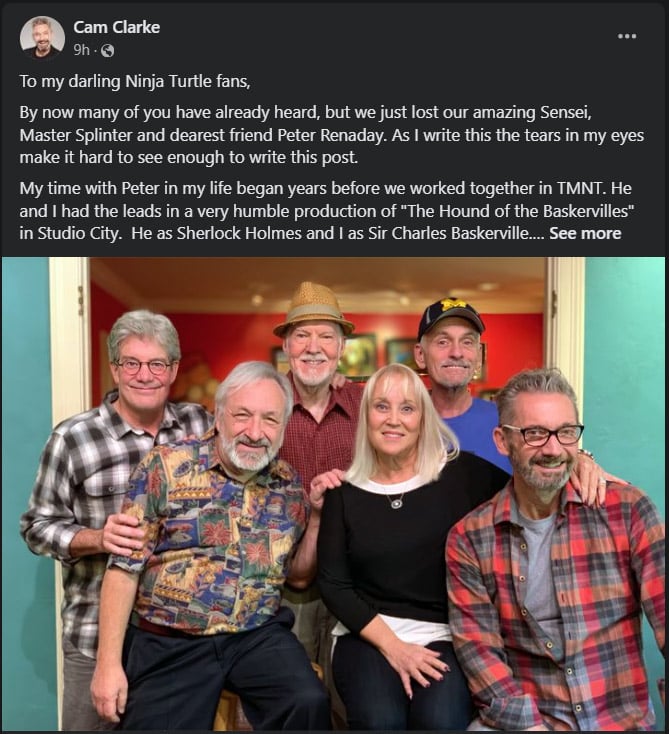Open the Cam Clarke profile name link
Viewport: 669px width, 734px height.
(117, 26)
